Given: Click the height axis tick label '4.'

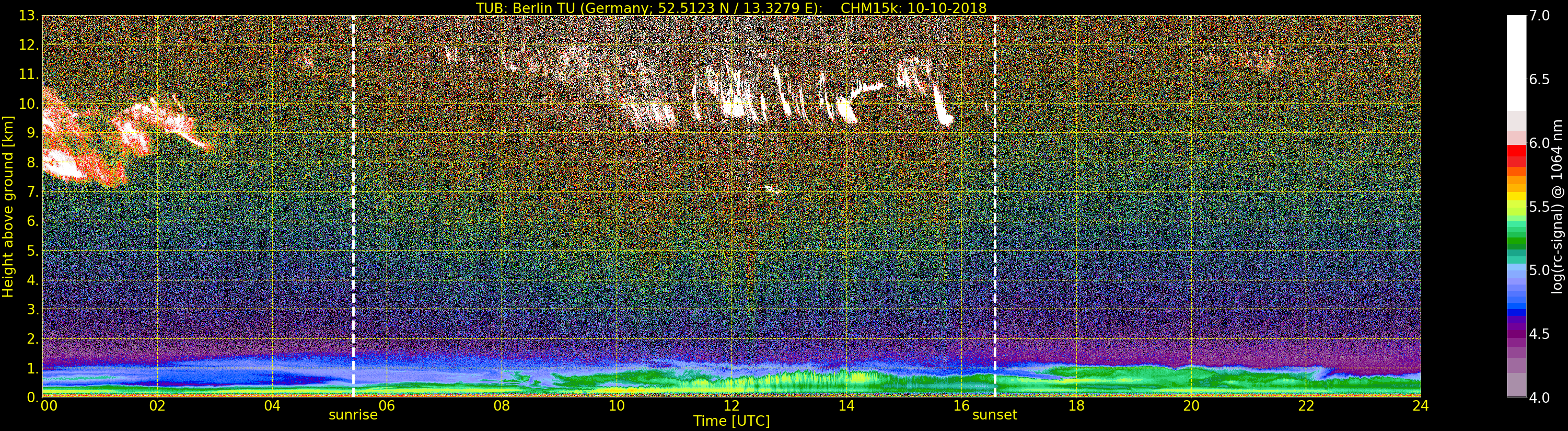Looking at the screenshot, I should pyautogui.click(x=32, y=280).
